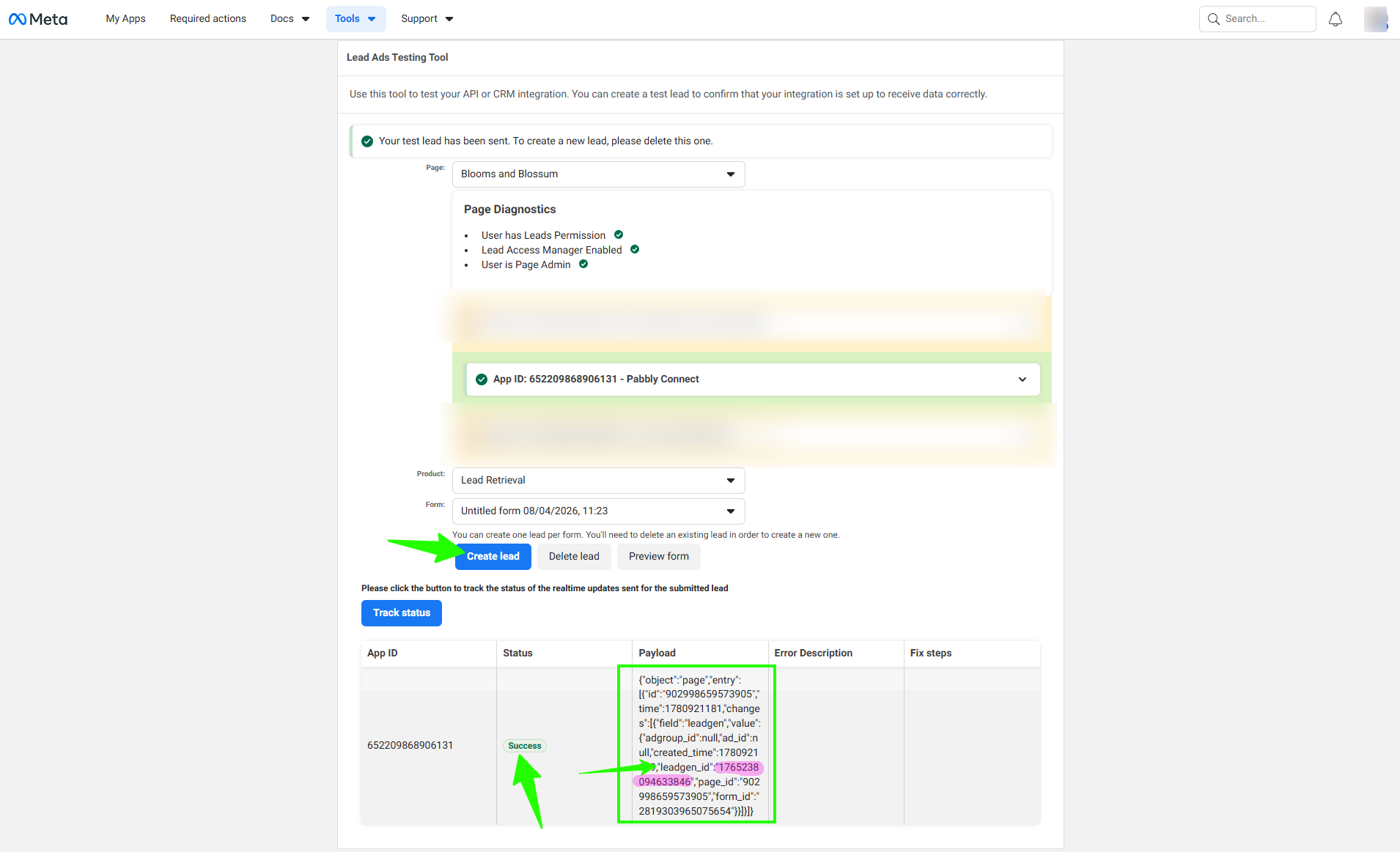
Task: Open the Product dropdown set to Lead Retrieval
Action: 598,481
